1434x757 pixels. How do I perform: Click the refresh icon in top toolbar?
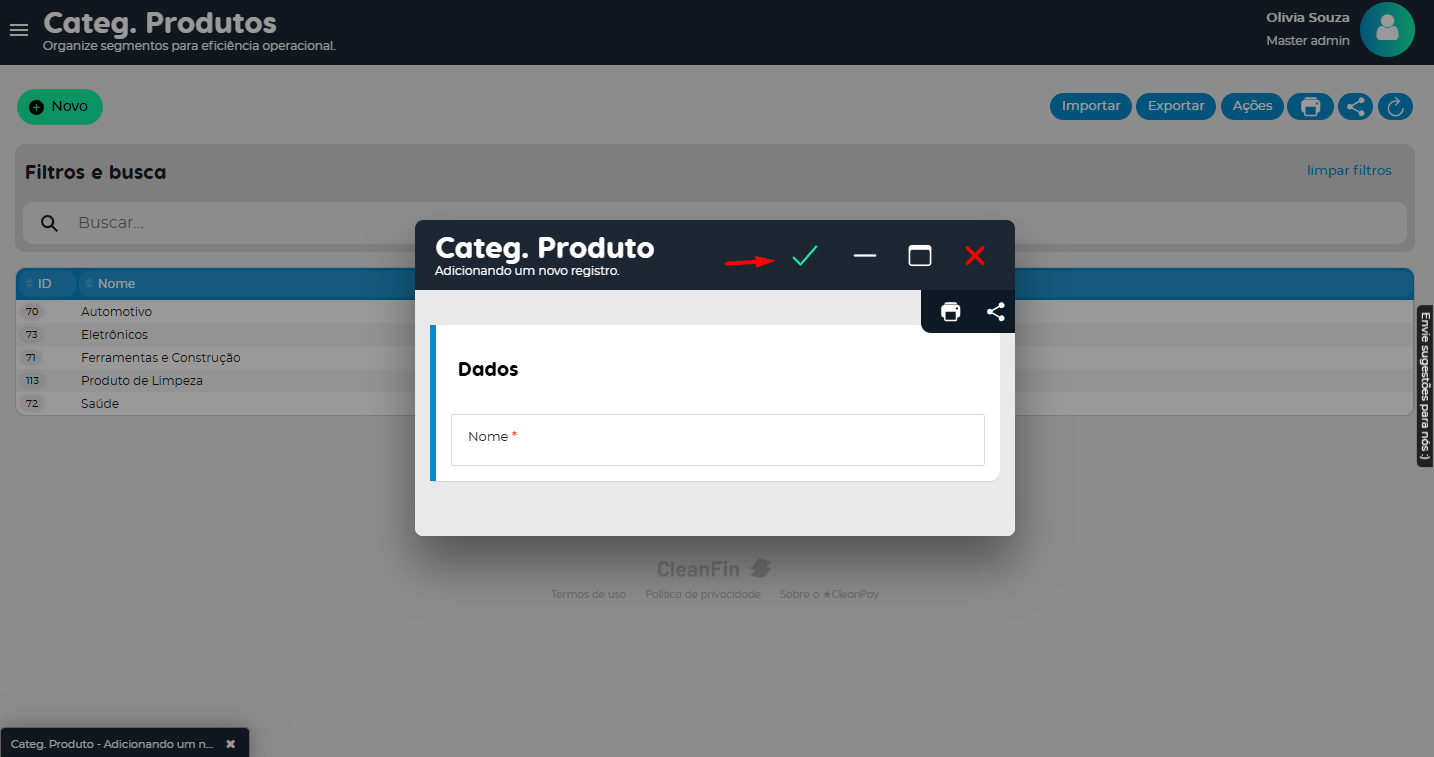tap(1395, 106)
